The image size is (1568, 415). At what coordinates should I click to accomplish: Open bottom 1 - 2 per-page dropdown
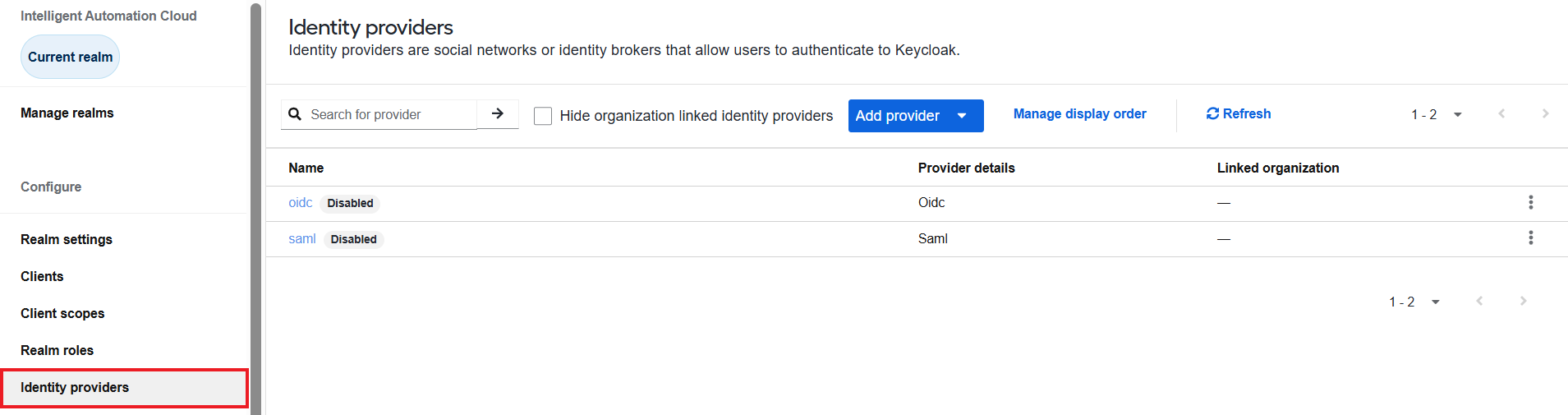click(1414, 302)
